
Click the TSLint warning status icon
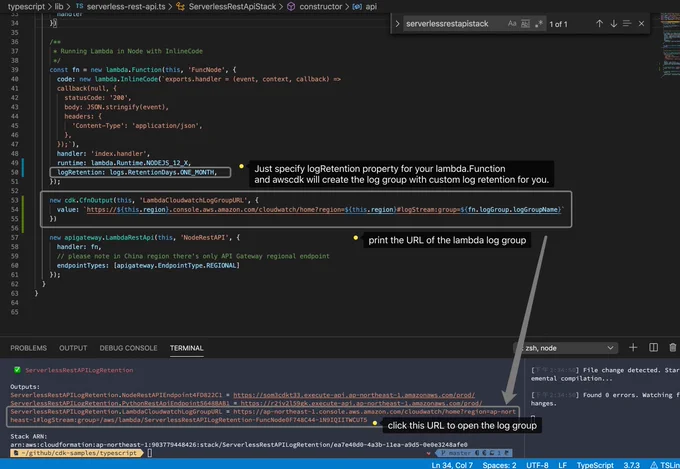coord(664,465)
